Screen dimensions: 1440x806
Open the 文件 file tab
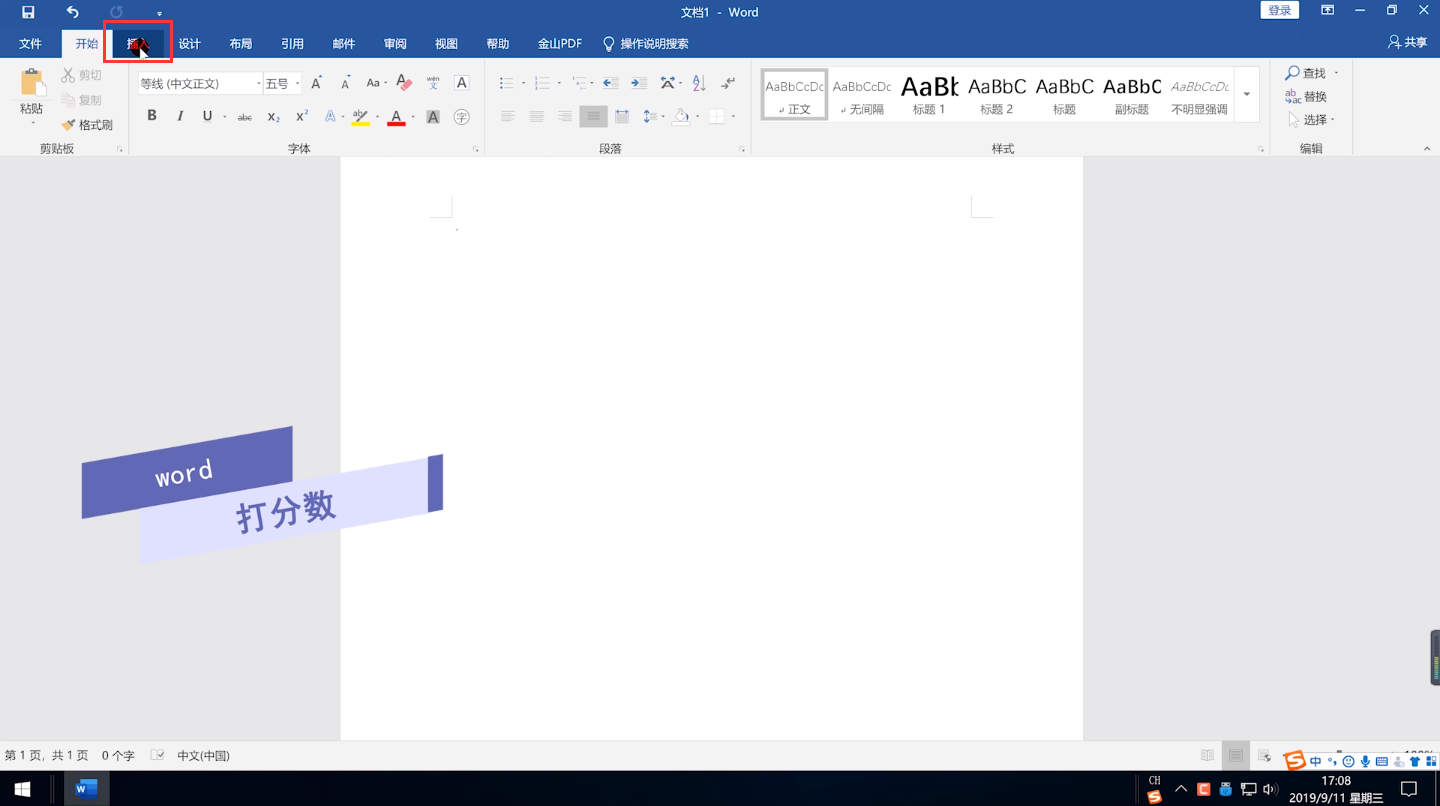30,44
